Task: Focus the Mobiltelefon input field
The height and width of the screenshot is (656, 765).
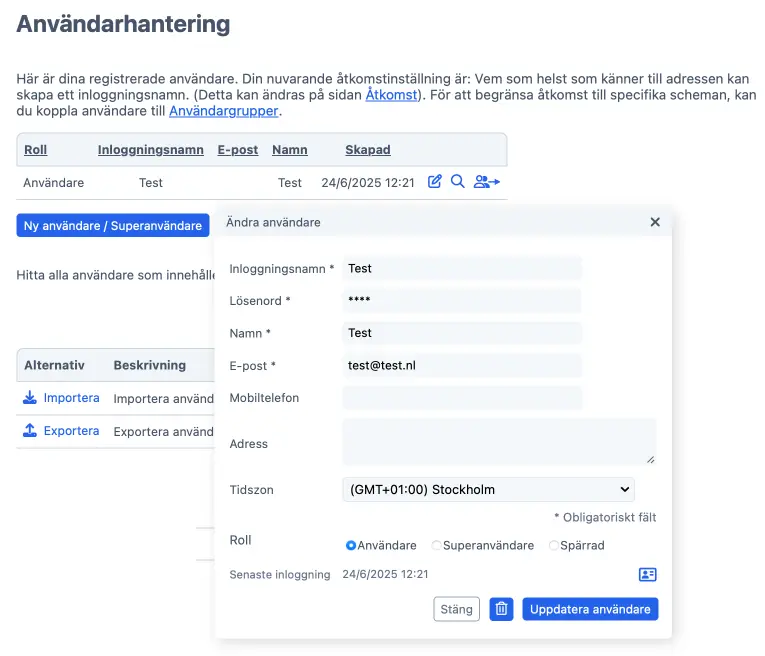Action: pyautogui.click(x=462, y=398)
